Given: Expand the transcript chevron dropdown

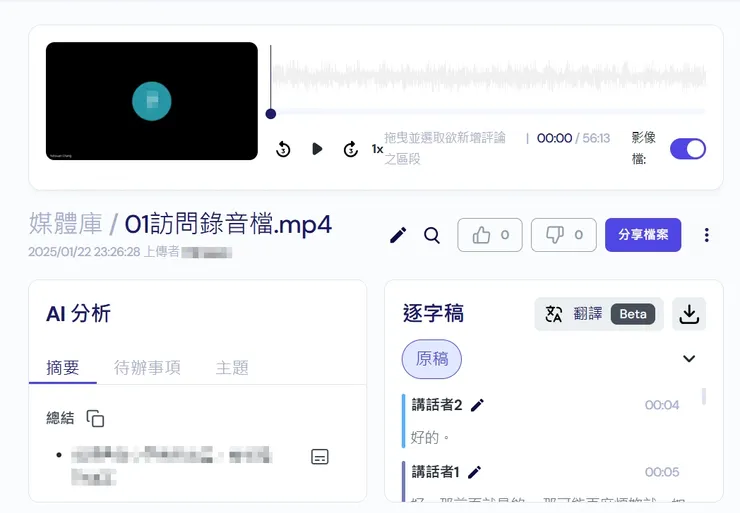Looking at the screenshot, I should click(689, 359).
